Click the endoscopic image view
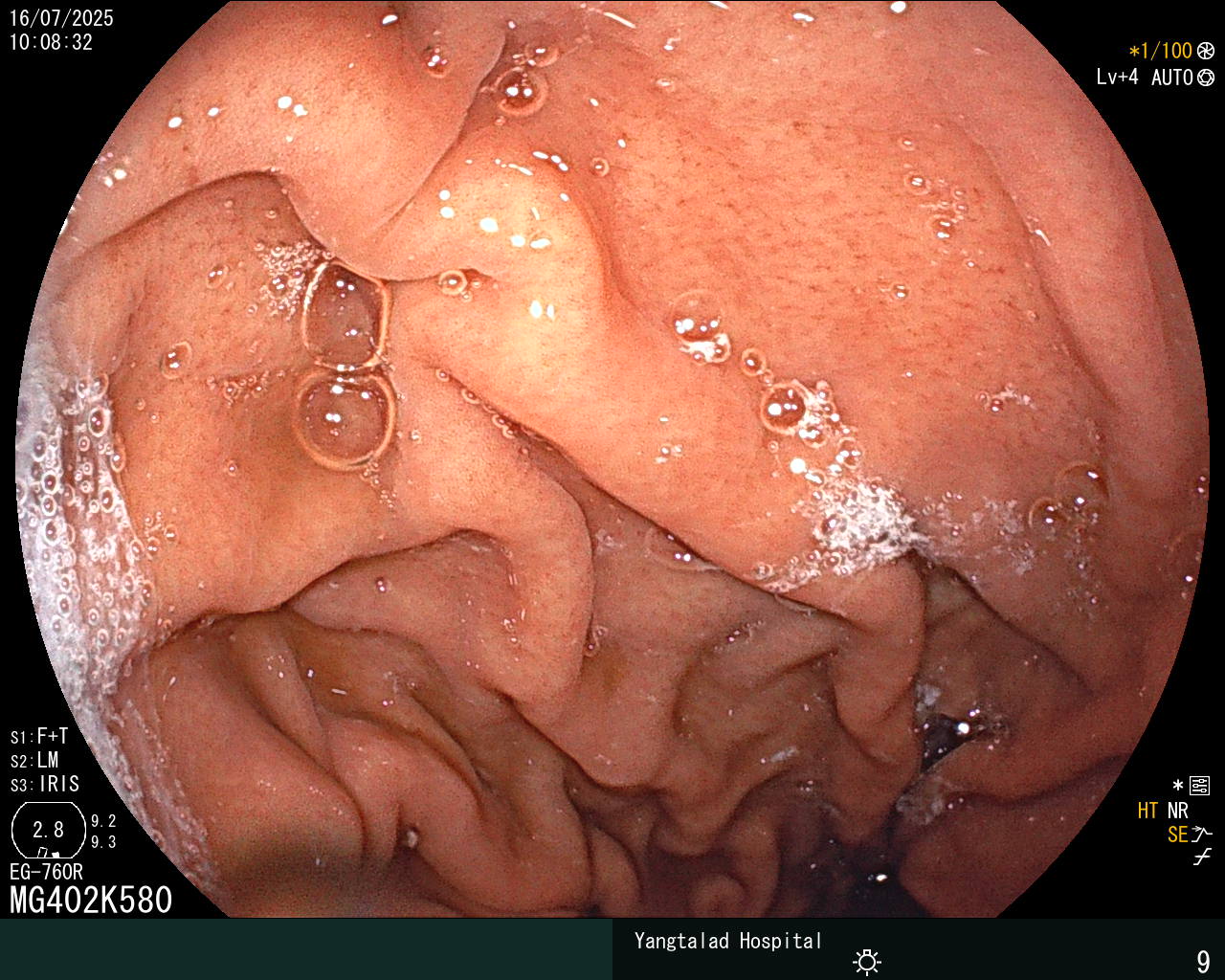The height and width of the screenshot is (980, 1225). tap(612, 459)
